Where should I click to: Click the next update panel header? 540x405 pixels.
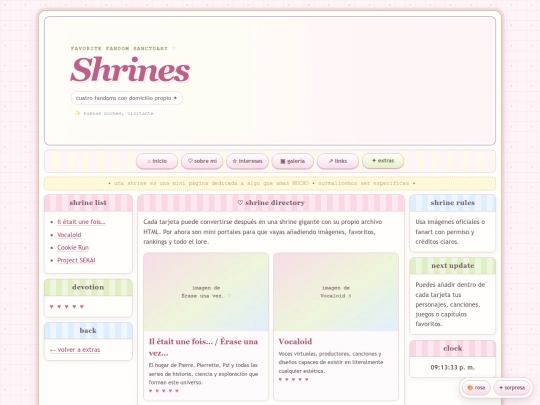click(x=453, y=266)
